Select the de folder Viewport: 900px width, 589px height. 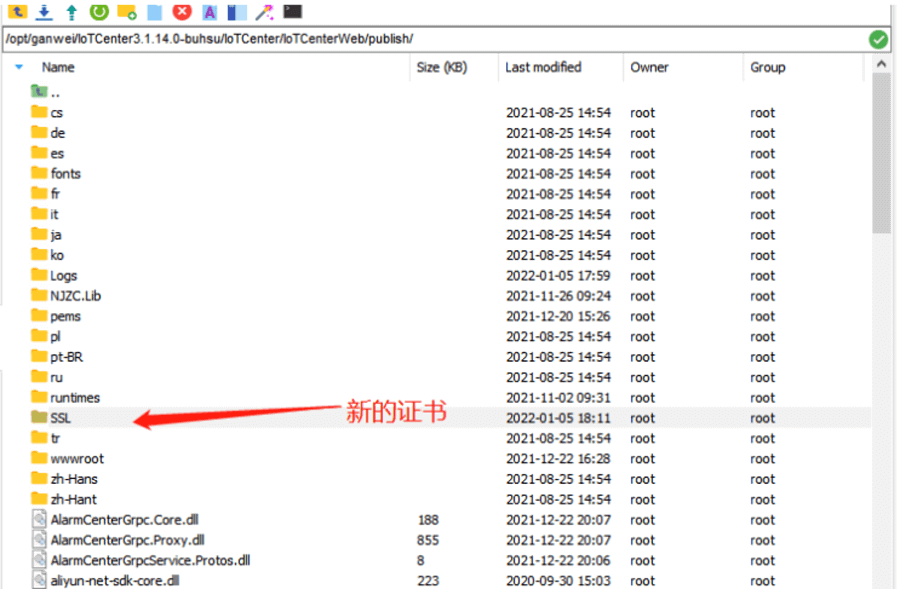(x=57, y=133)
